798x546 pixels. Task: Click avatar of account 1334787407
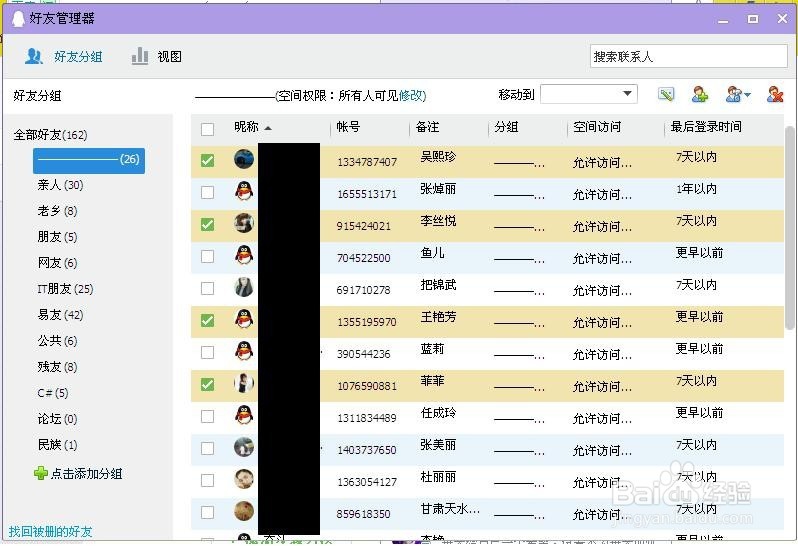pyautogui.click(x=244, y=159)
